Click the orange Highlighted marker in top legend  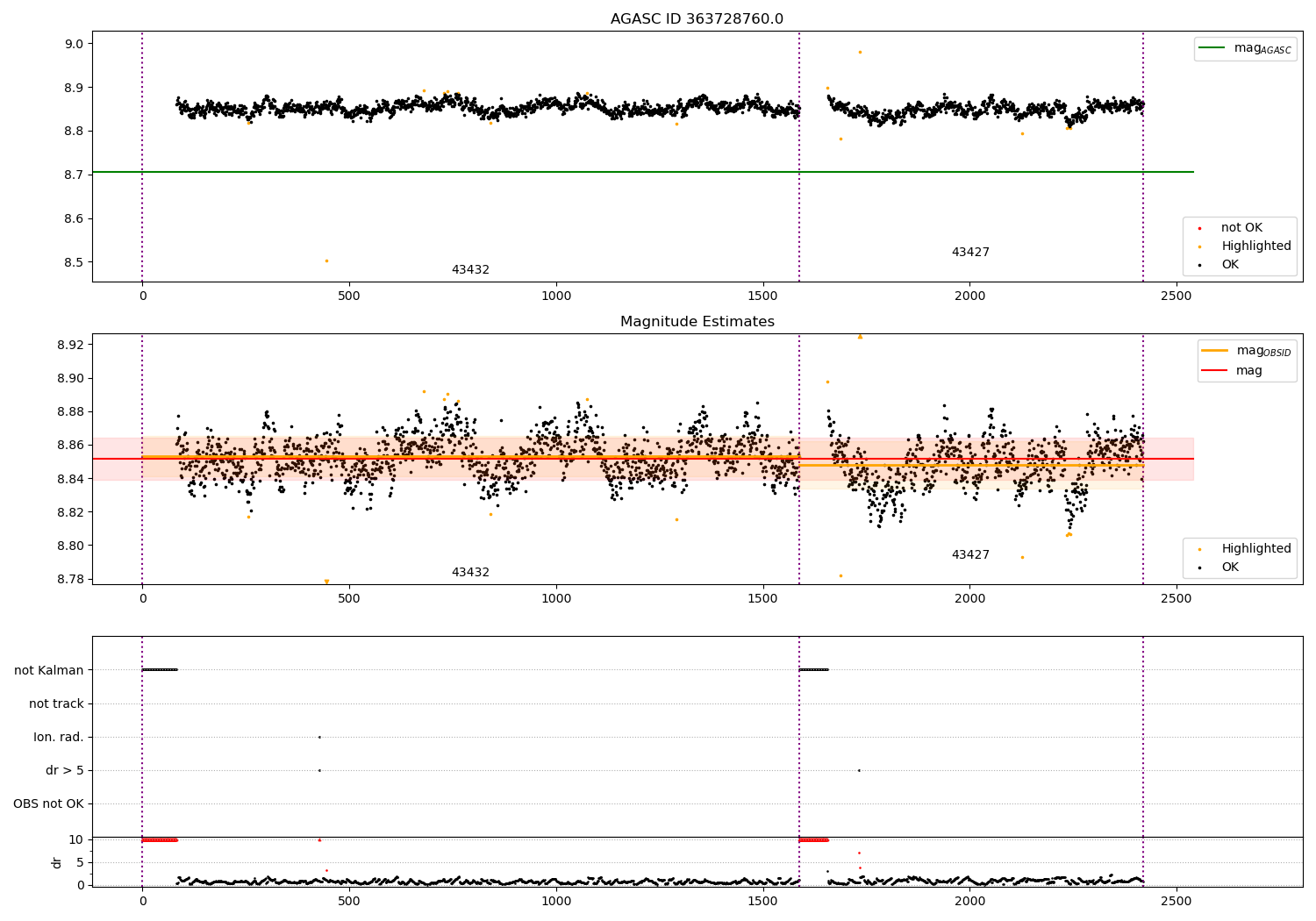[1199, 246]
